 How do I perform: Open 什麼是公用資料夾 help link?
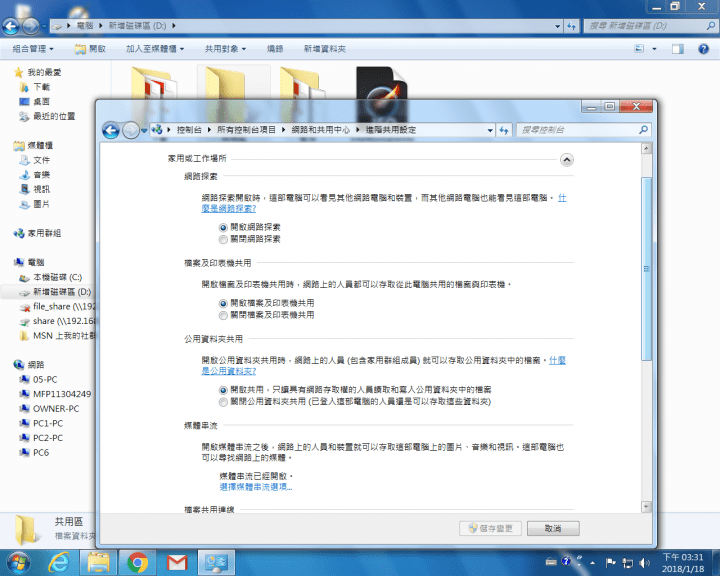(x=229, y=371)
